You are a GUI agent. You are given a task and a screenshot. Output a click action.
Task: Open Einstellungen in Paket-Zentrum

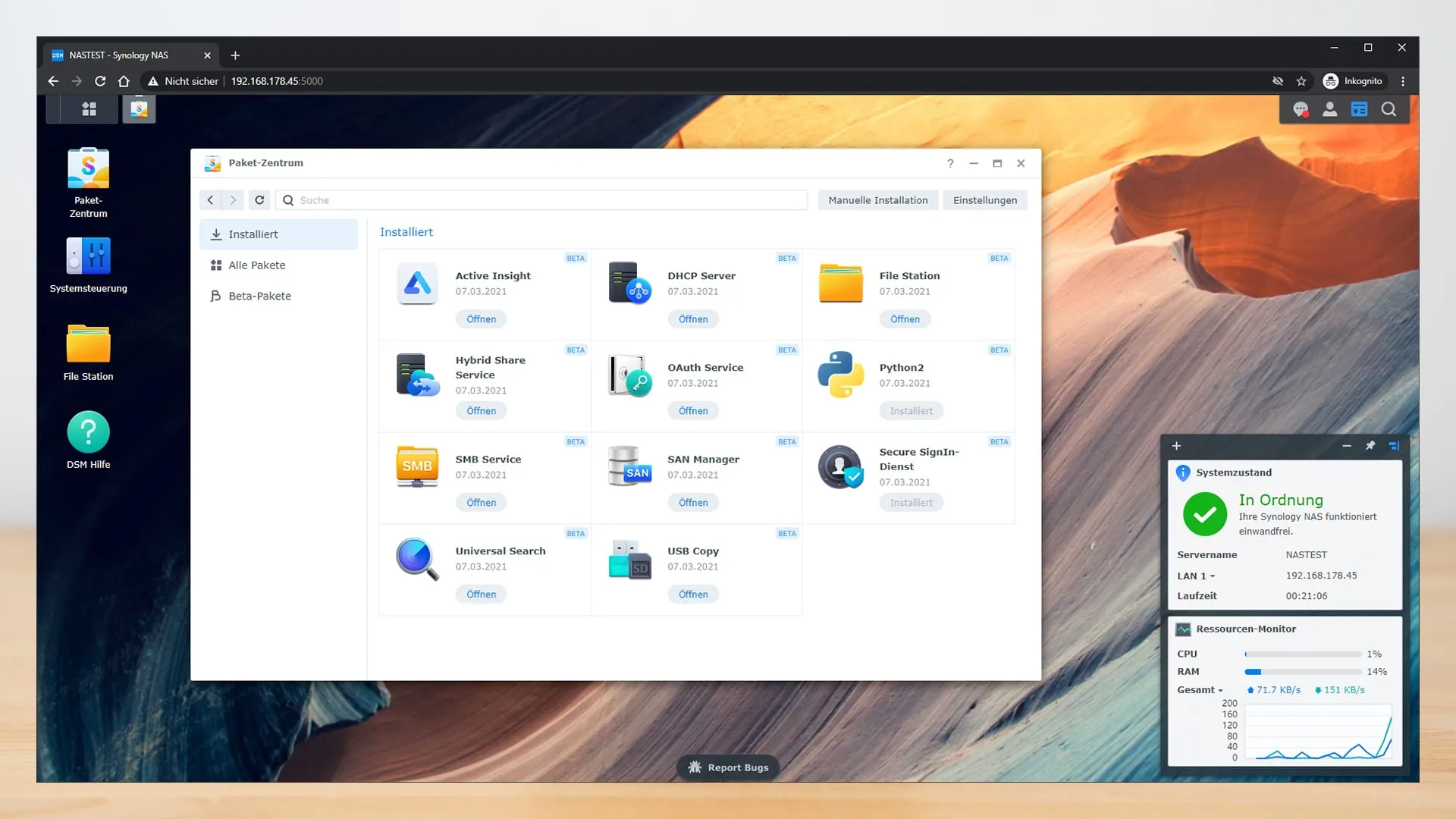pyautogui.click(x=985, y=200)
